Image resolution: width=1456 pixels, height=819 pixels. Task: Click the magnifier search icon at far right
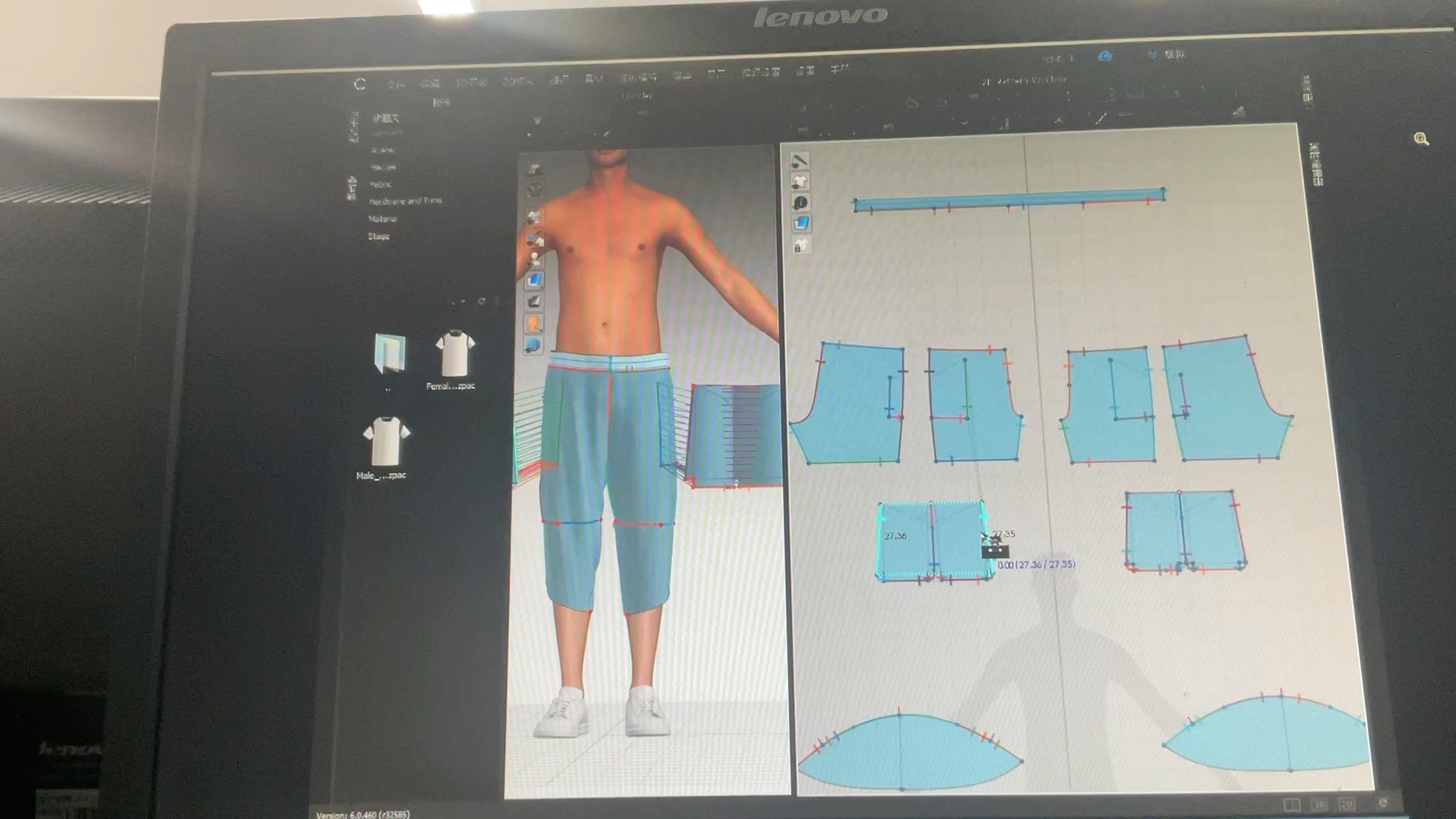pos(1421,139)
